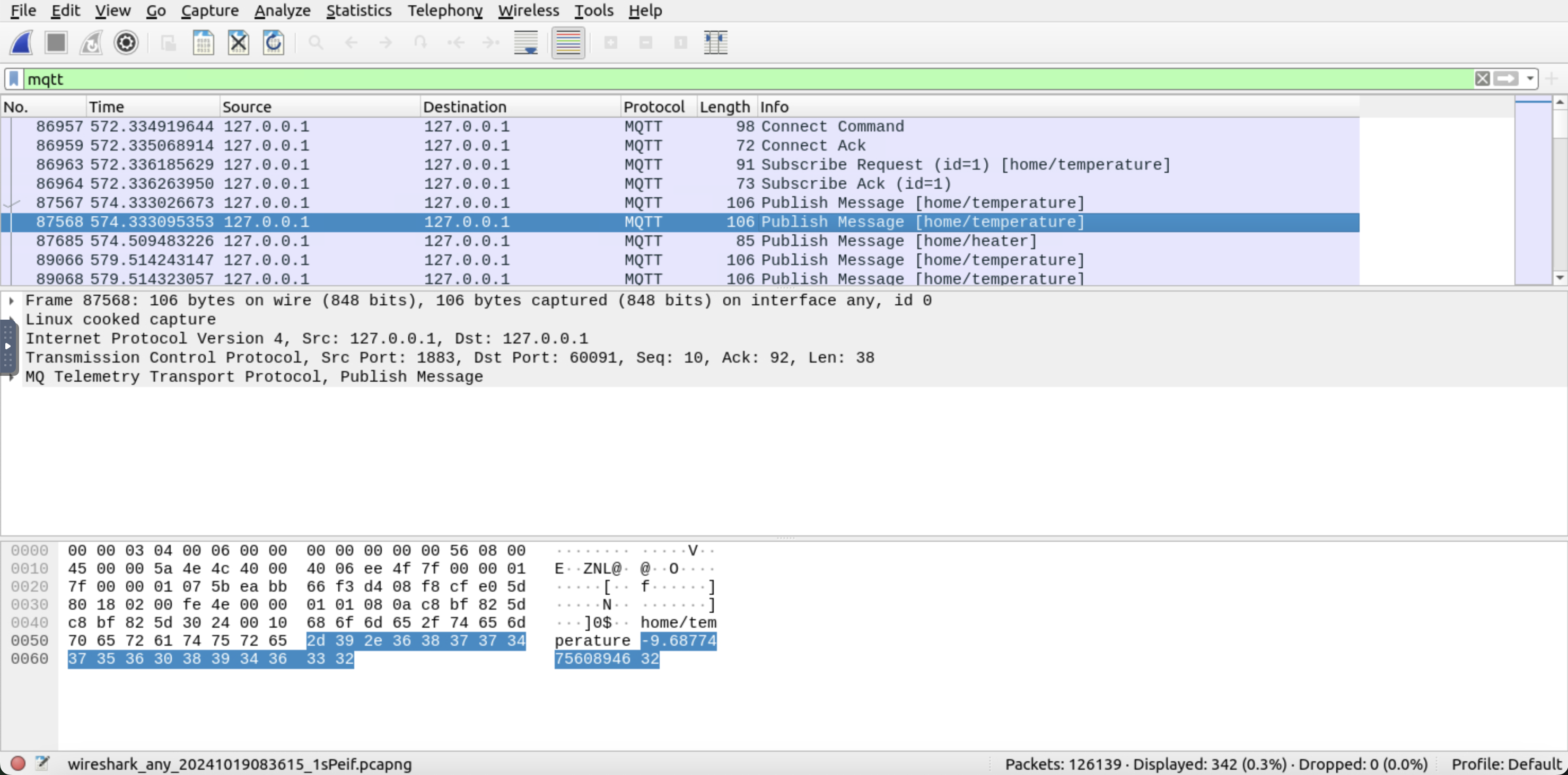This screenshot has height=775, width=1568.
Task: Apply the display filter arrow
Action: [1506, 79]
